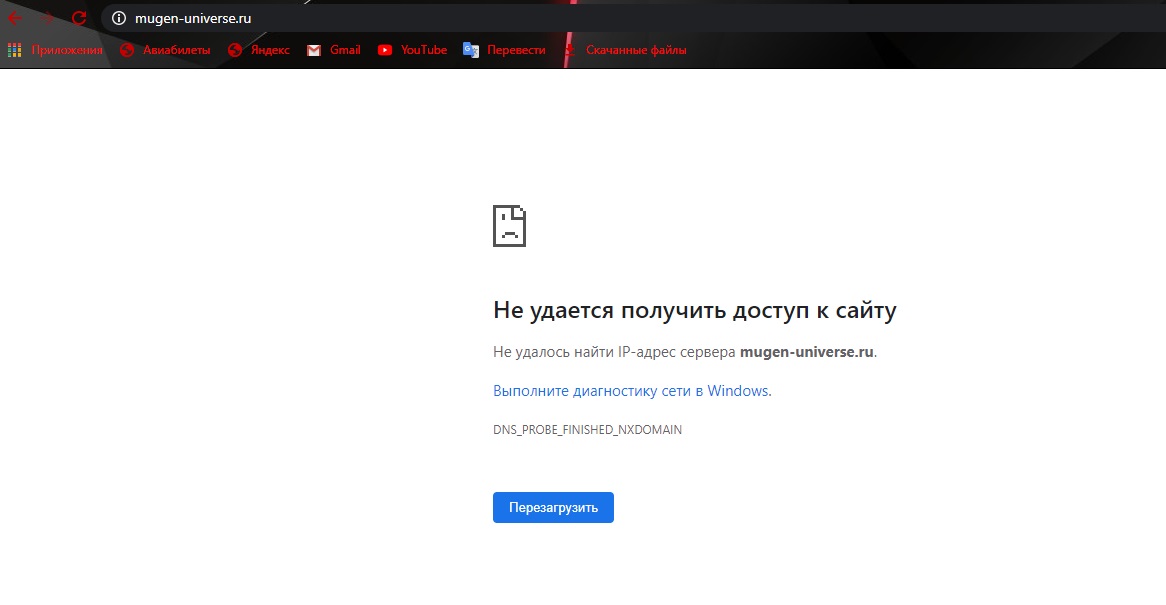Click the forward navigation arrow
This screenshot has height=605, width=1166.
[47, 18]
